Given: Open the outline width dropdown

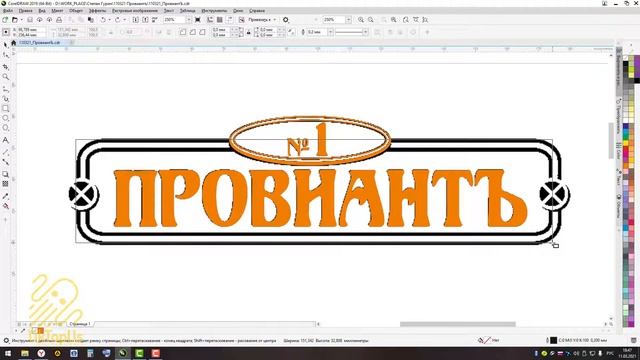Looking at the screenshot, I should [x=330, y=32].
